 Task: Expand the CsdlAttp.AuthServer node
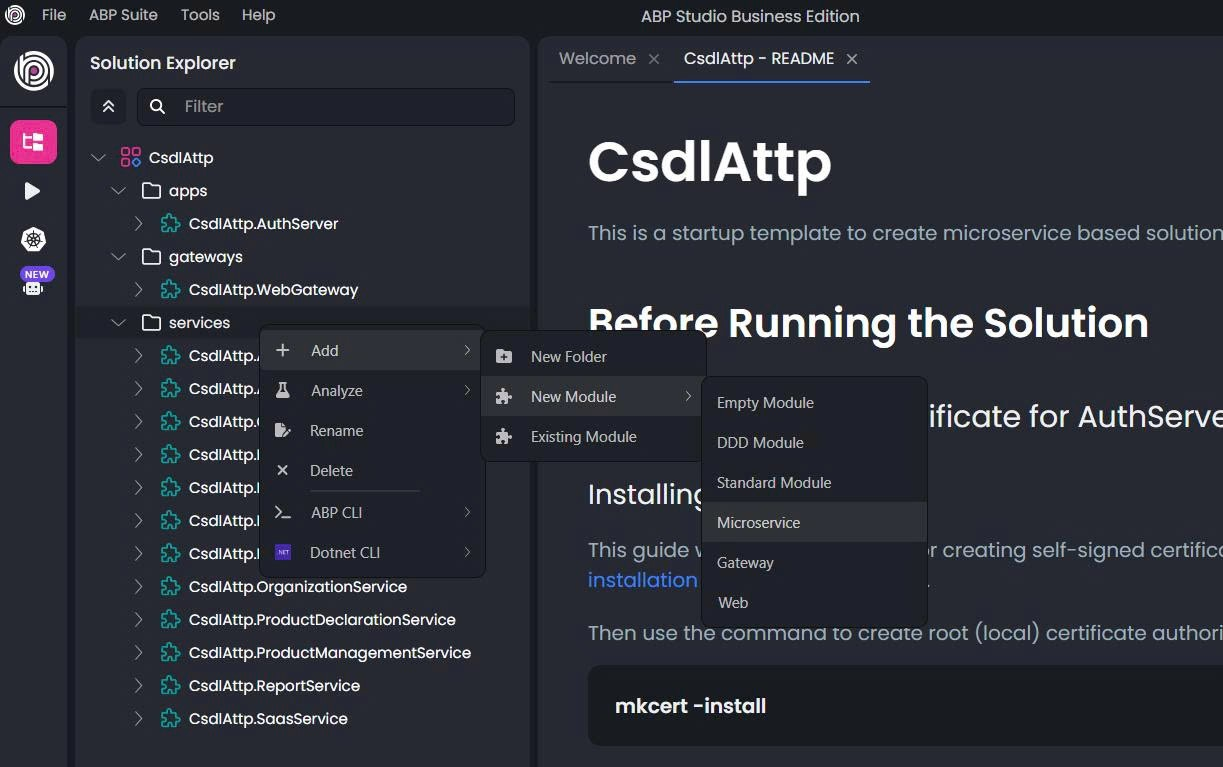[x=139, y=223]
